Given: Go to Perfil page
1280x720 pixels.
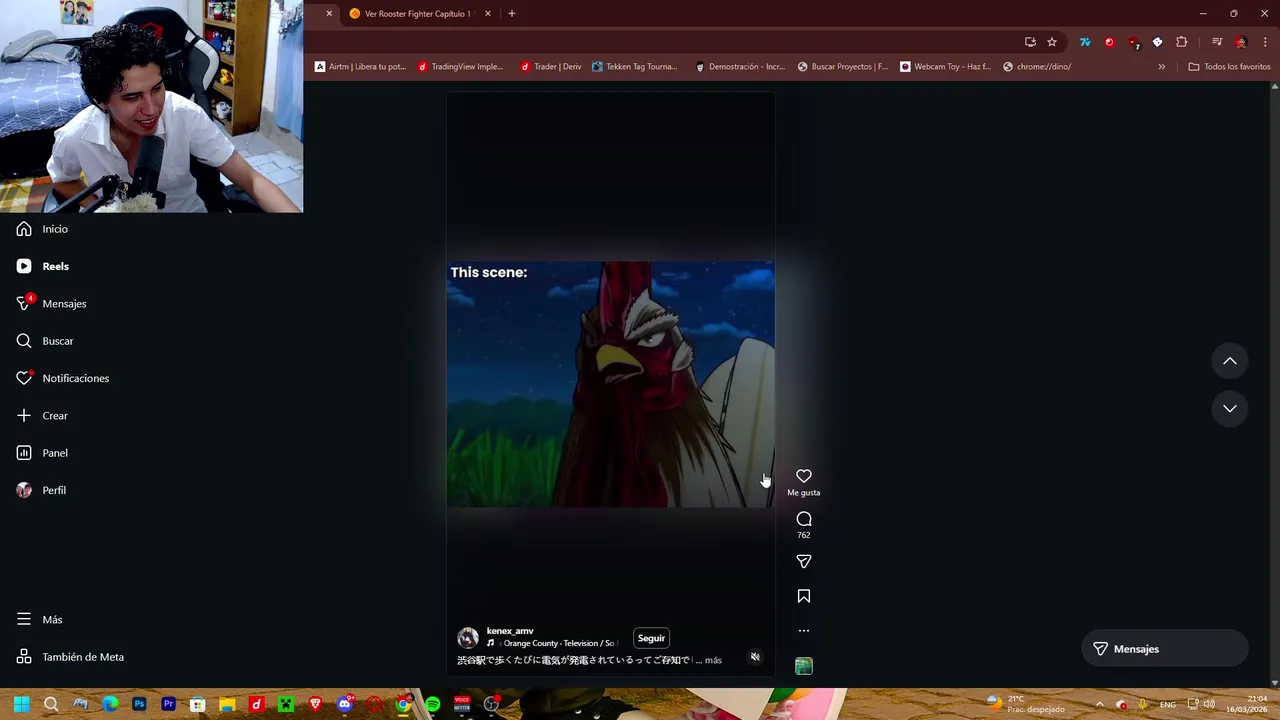Looking at the screenshot, I should click(x=41, y=490).
